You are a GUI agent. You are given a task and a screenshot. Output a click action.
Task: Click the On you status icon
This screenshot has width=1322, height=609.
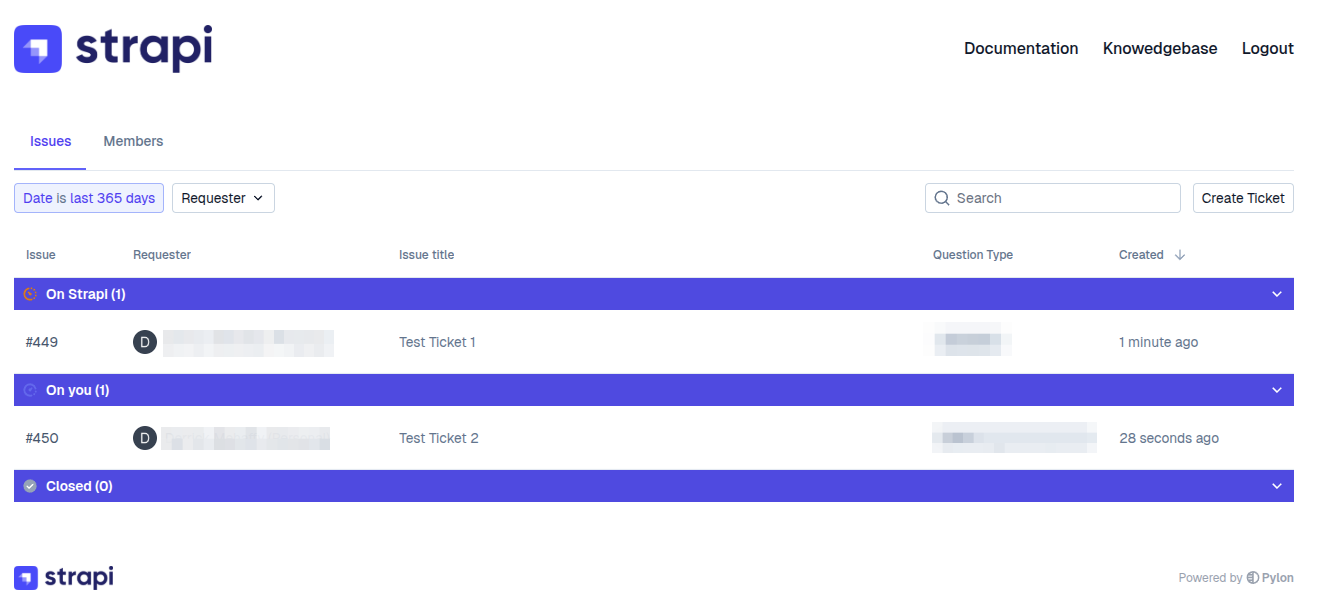[30, 390]
